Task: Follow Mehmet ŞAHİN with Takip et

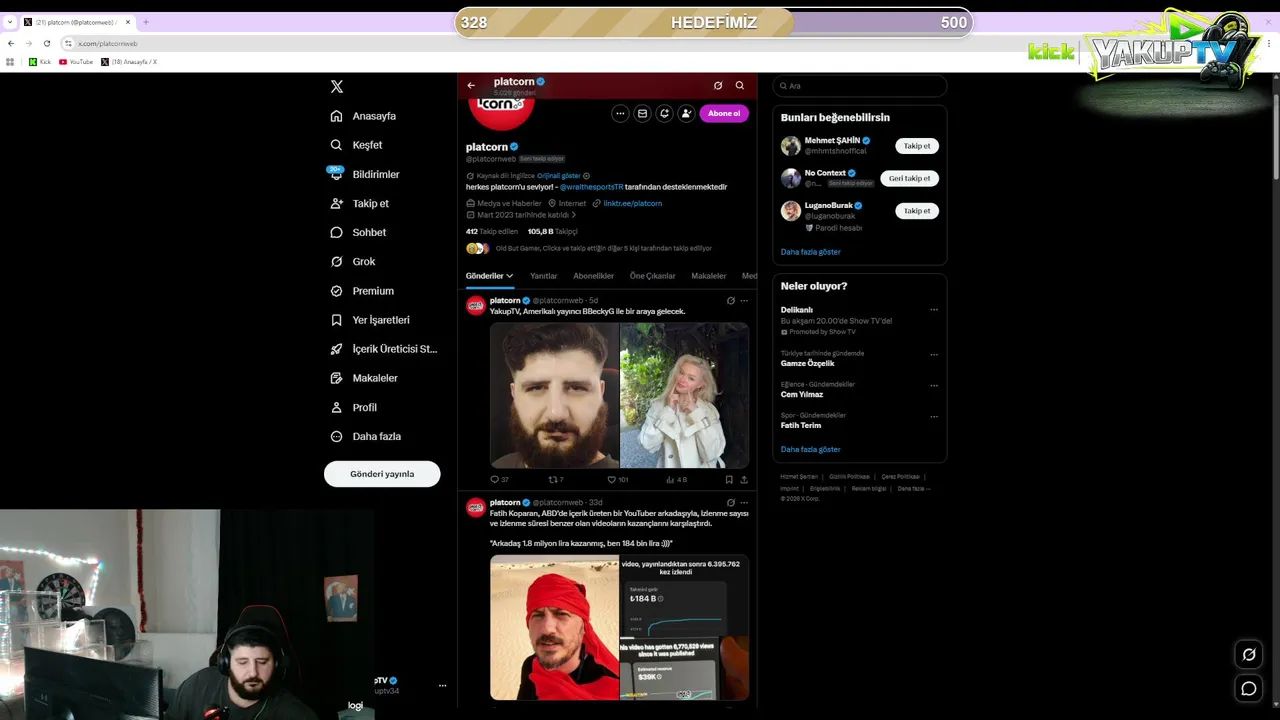Action: click(x=917, y=146)
